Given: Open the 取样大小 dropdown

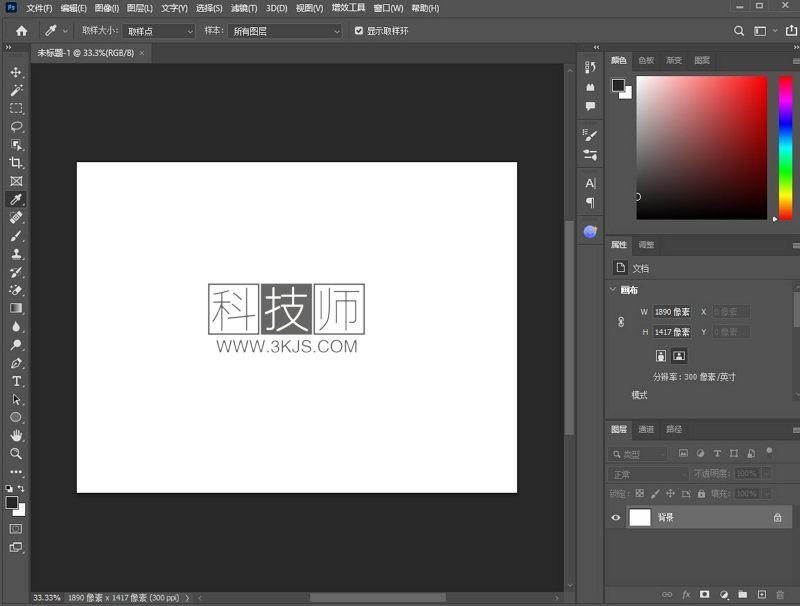Looking at the screenshot, I should pos(159,31).
